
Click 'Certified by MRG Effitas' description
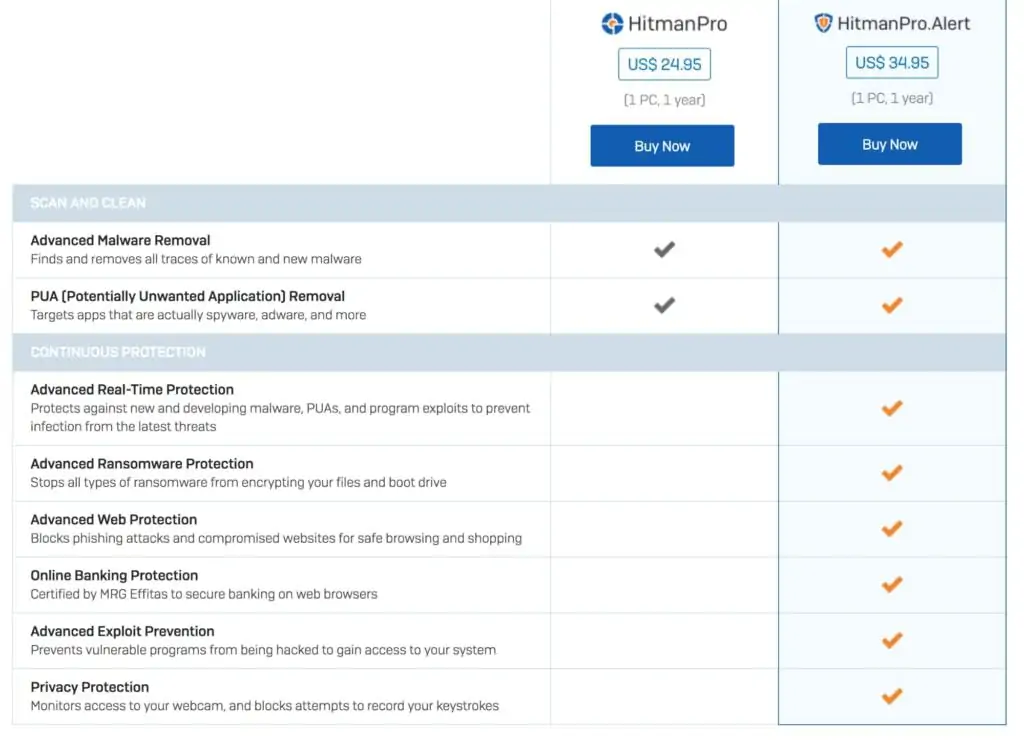tap(204, 594)
